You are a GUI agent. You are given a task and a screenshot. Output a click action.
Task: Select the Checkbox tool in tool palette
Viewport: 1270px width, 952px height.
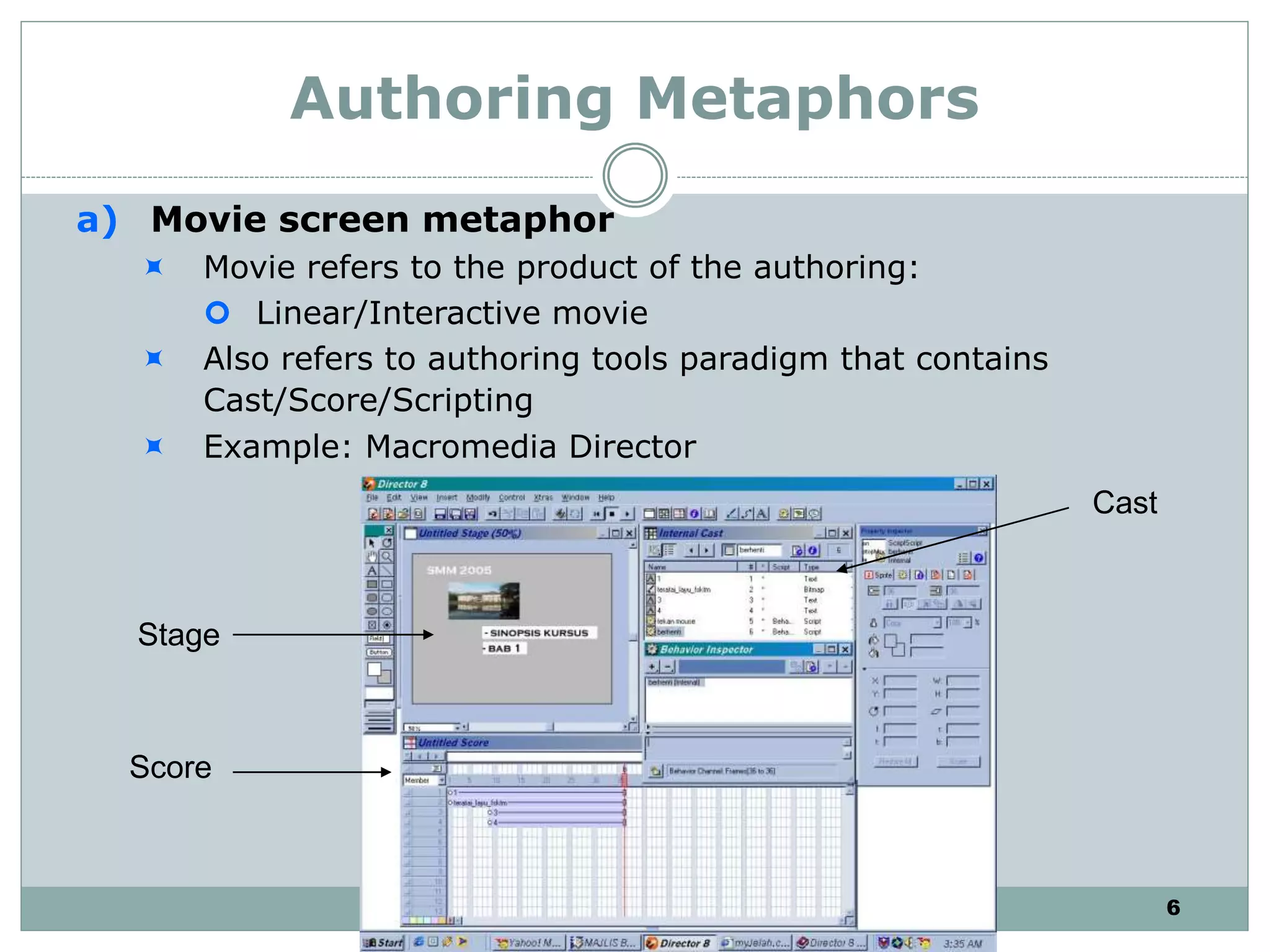click(x=372, y=625)
